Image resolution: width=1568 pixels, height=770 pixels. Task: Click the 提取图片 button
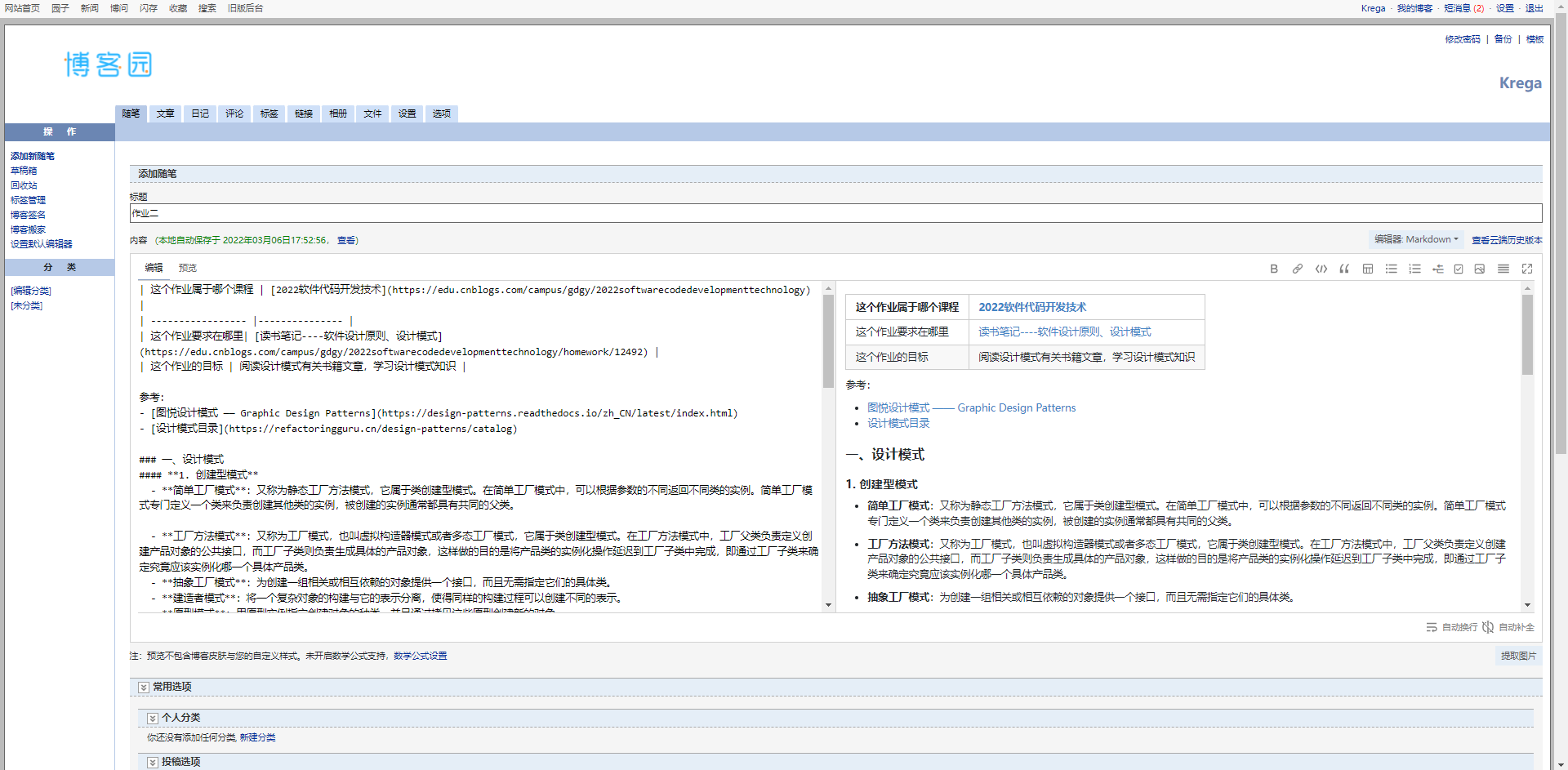coord(1518,656)
